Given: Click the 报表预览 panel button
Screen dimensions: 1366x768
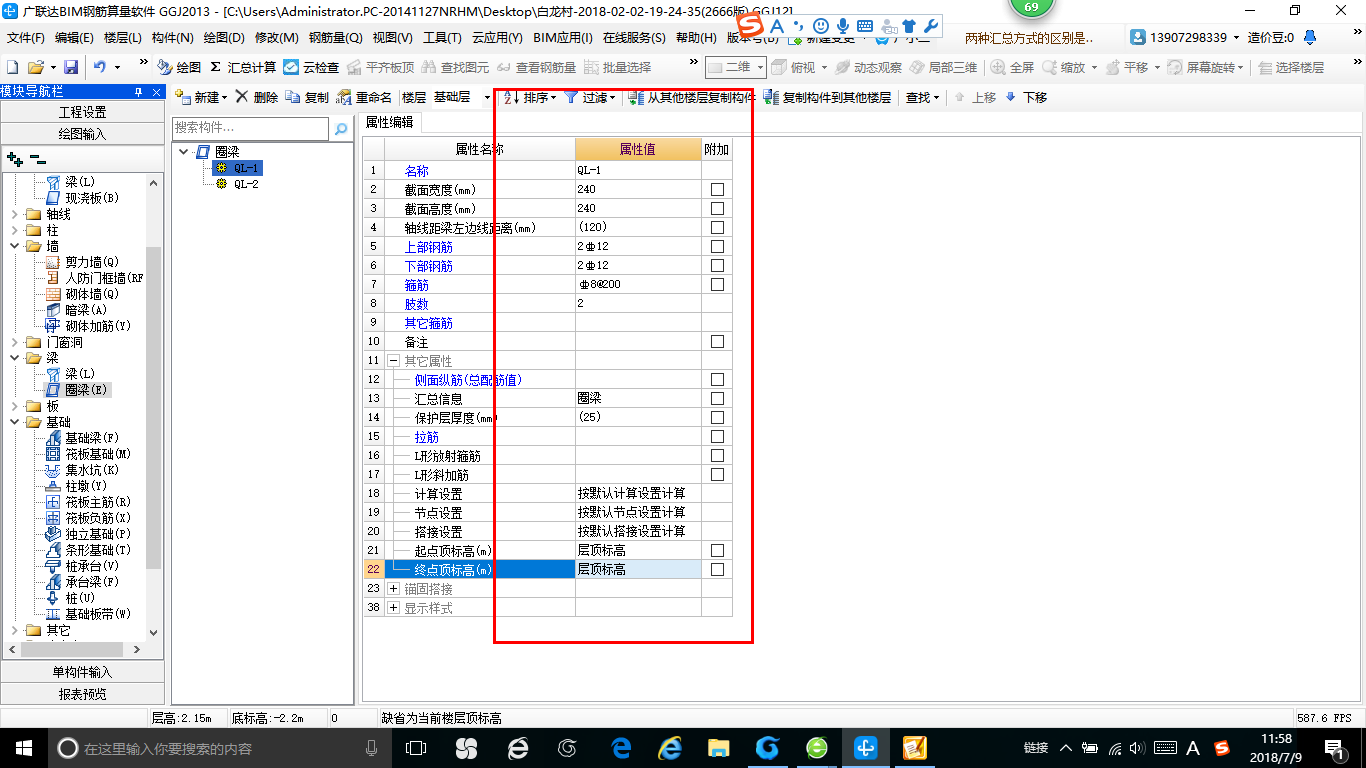Looking at the screenshot, I should click(82, 694).
